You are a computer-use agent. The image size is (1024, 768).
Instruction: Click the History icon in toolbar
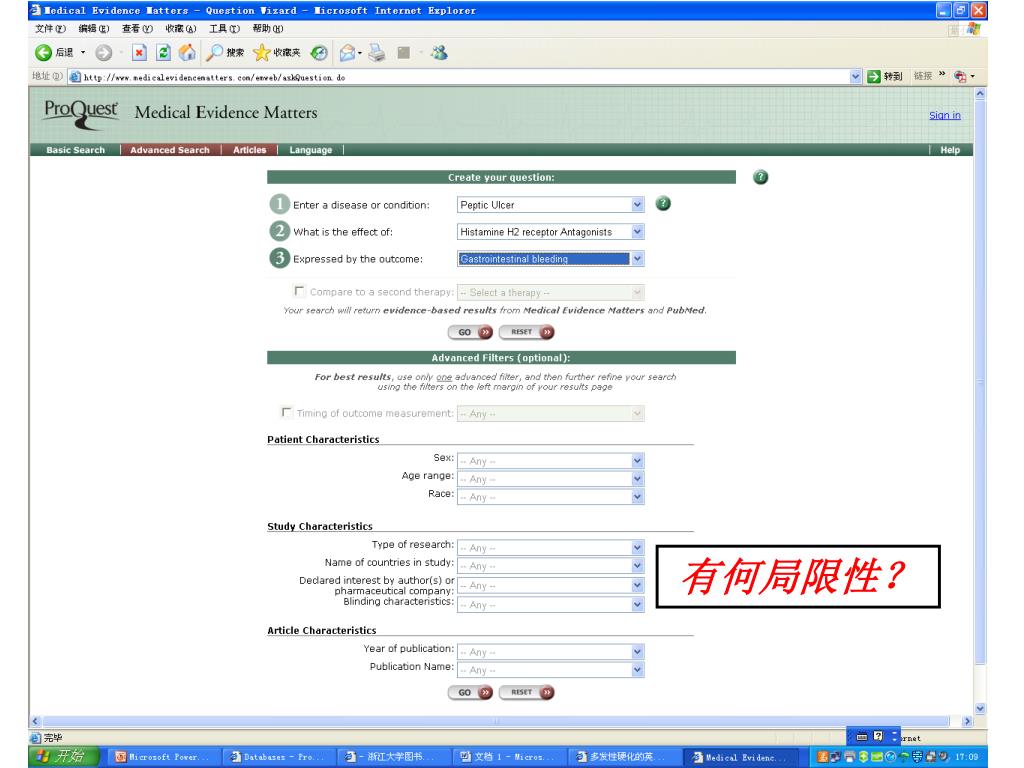[319, 53]
